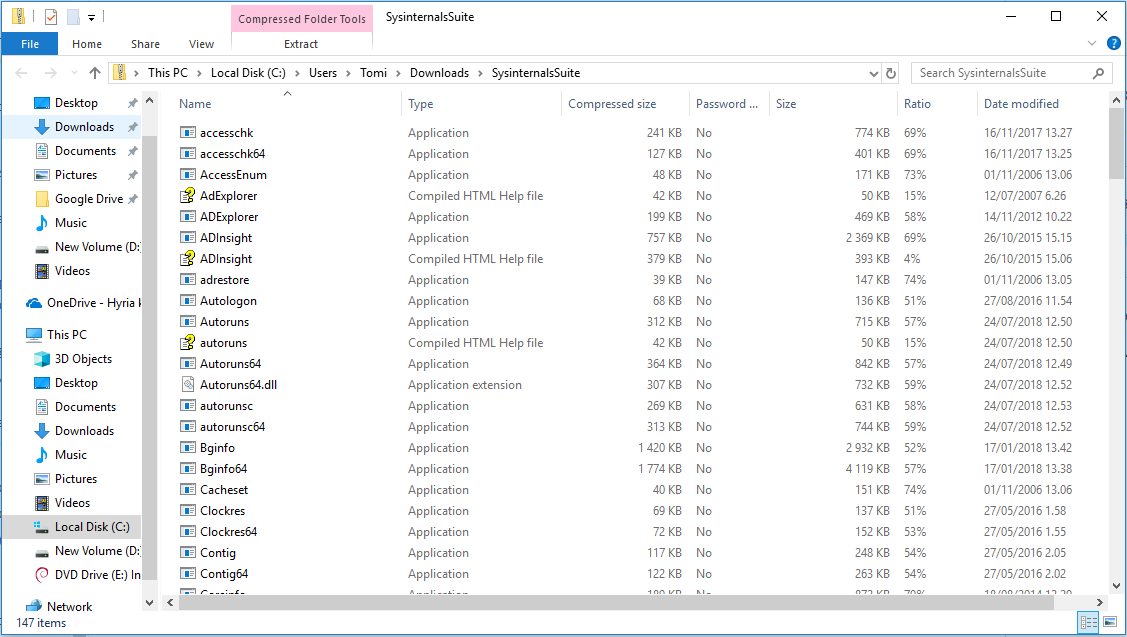Click the OneDrive cloud icon in sidebar

(x=34, y=303)
